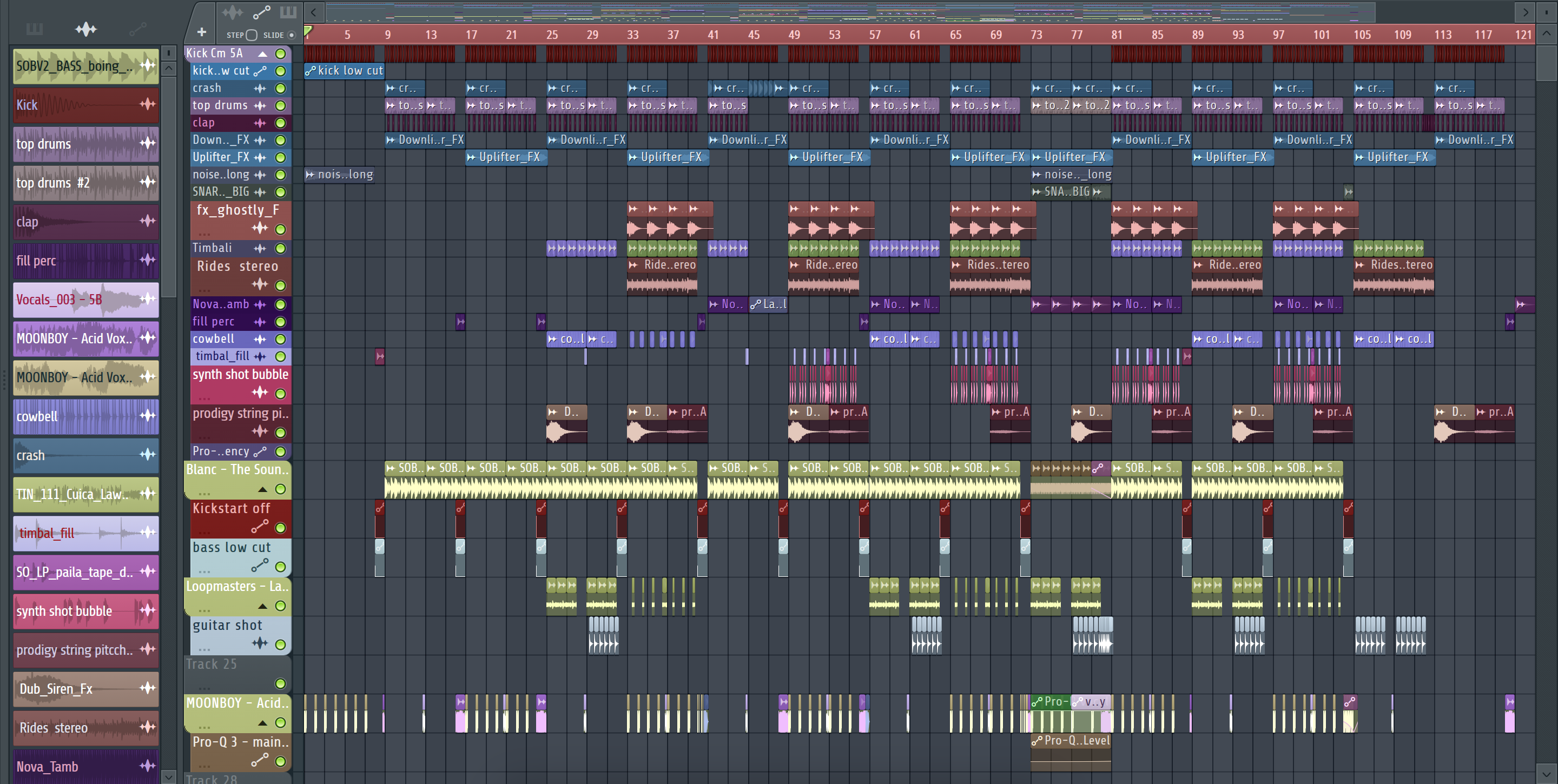
Task: Click the waveform icon on Dub_Siren_Fx item
Action: [x=148, y=688]
